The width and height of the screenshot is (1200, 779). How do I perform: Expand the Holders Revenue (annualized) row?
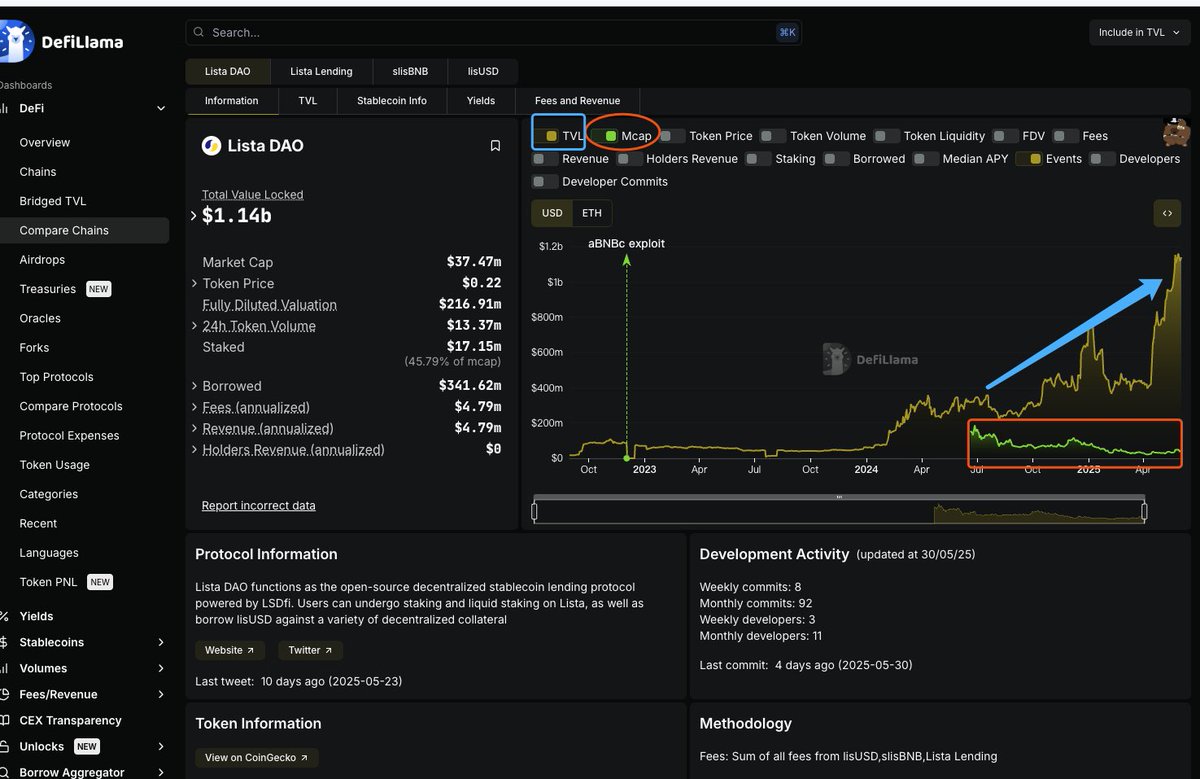[194, 450]
